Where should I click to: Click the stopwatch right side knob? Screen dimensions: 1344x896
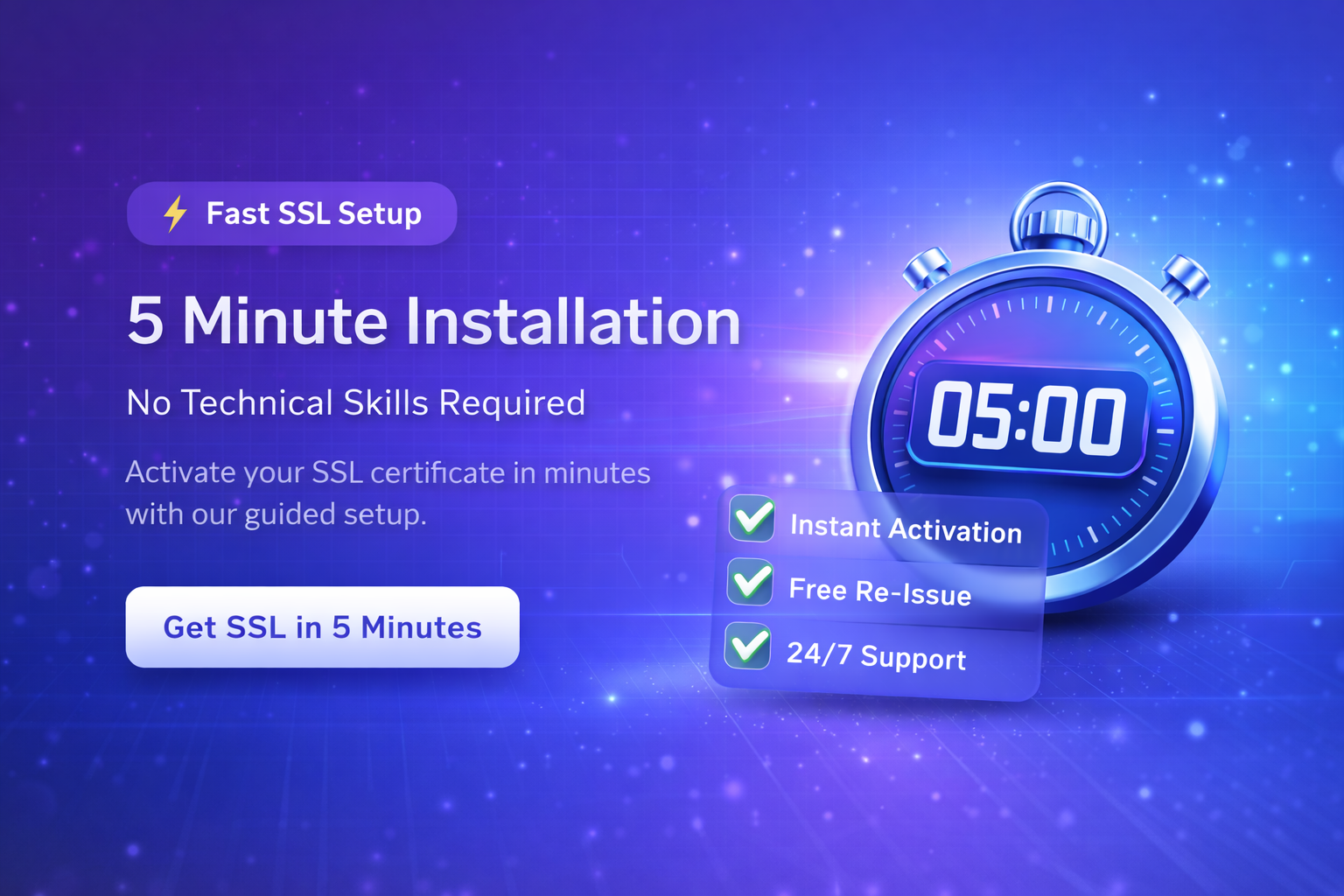click(1186, 276)
